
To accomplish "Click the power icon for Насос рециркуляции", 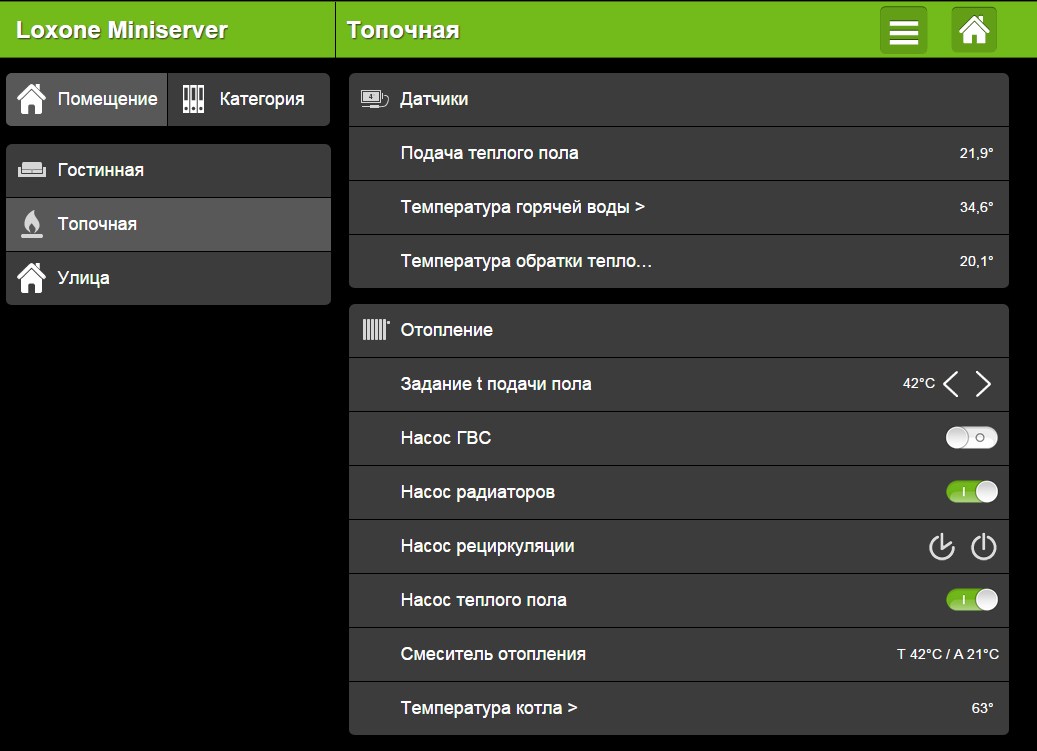I will 983,547.
